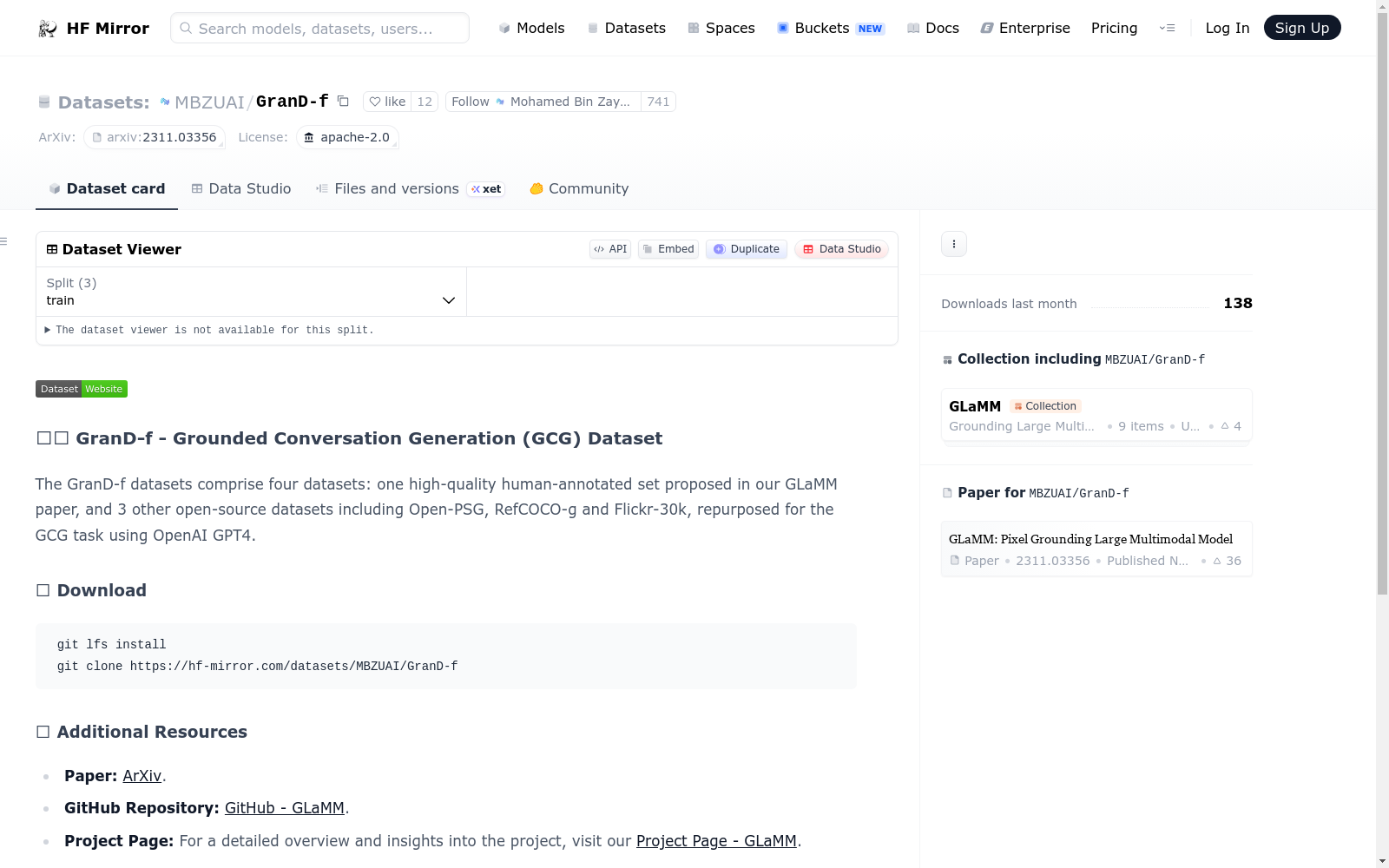This screenshot has width=1389, height=868.
Task: Expand the dataset viewer unavailable message
Action: [x=209, y=330]
